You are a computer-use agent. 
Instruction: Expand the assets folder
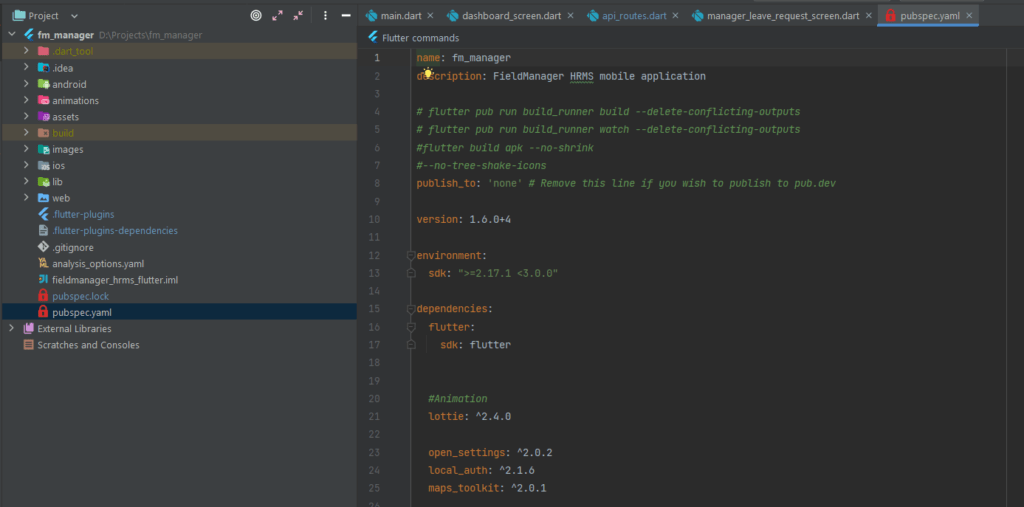click(26, 116)
